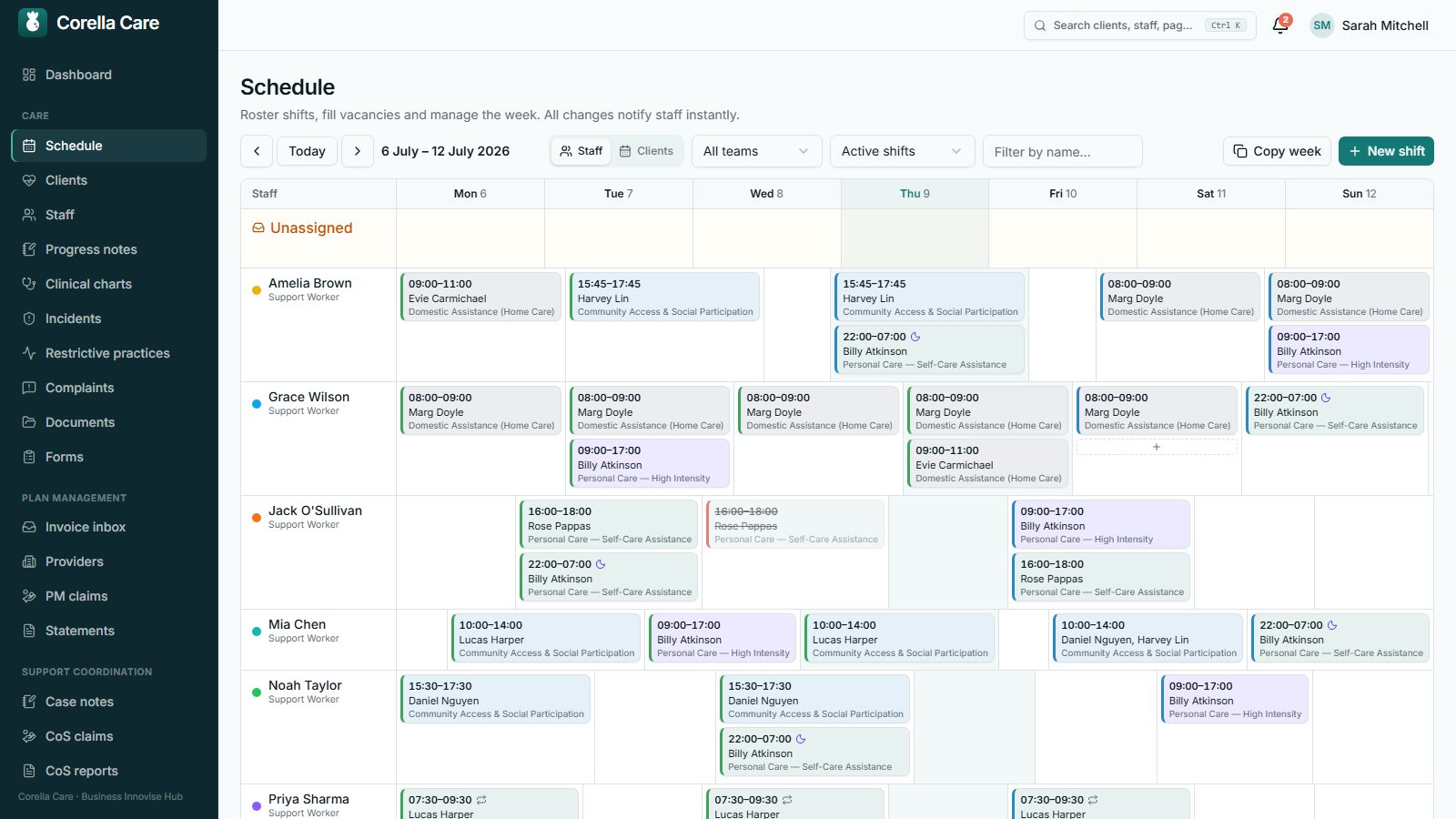1456x819 pixels.
Task: Click the Progress notes icon in sidebar
Action: pos(29,249)
